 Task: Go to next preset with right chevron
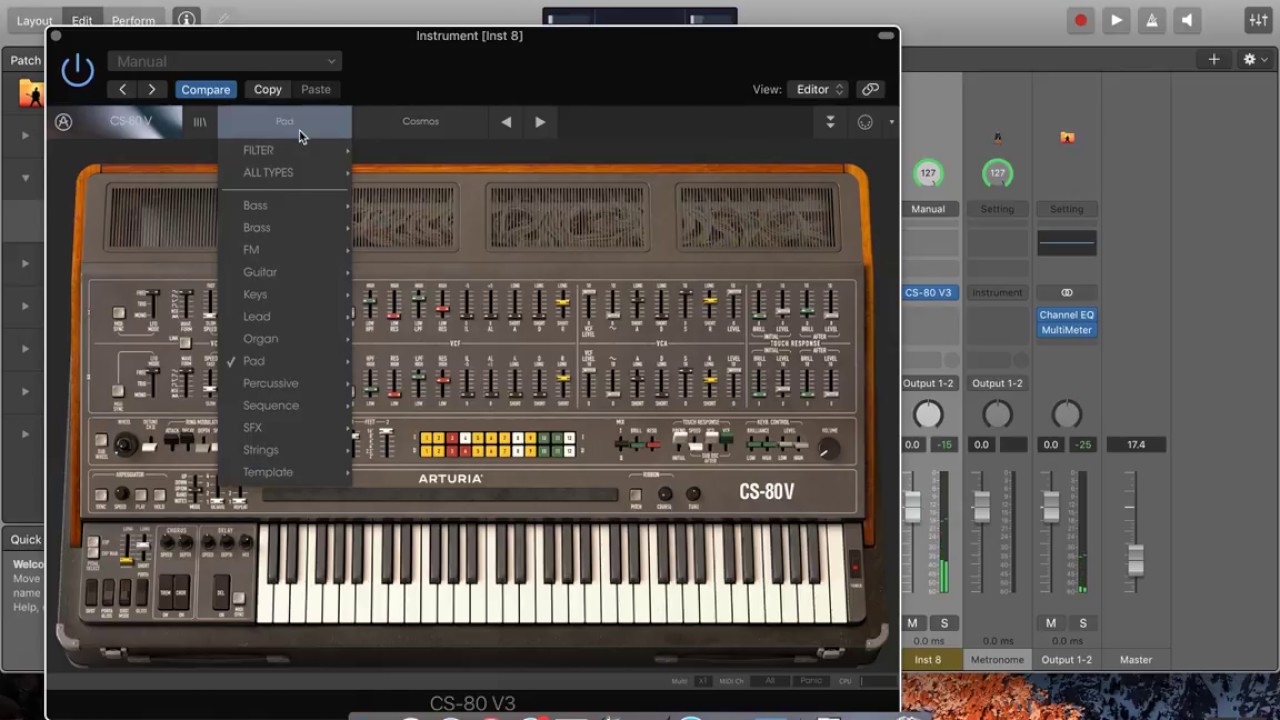click(x=152, y=89)
